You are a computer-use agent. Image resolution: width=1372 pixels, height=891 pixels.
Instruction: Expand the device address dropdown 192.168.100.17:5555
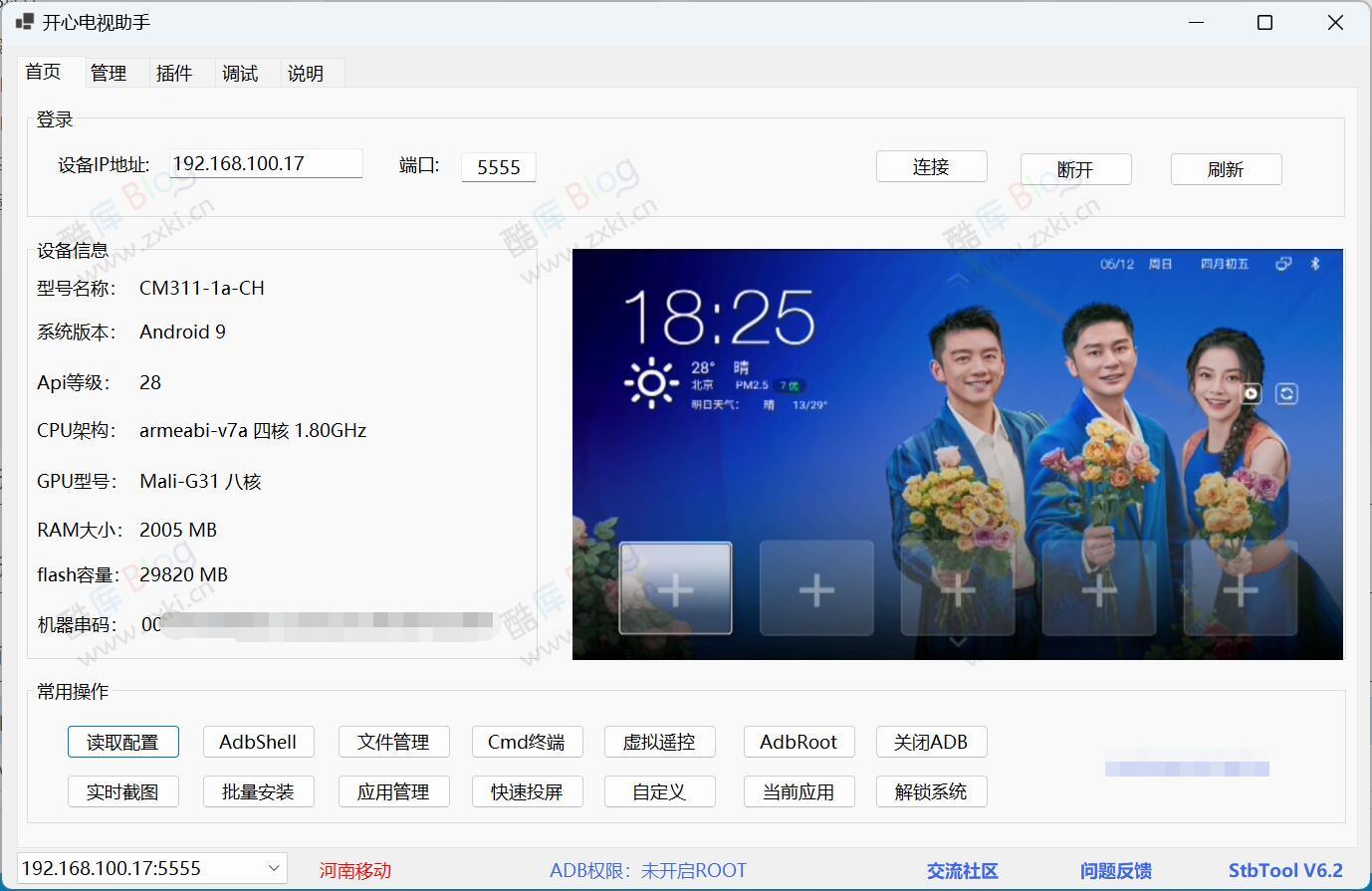coord(274,868)
